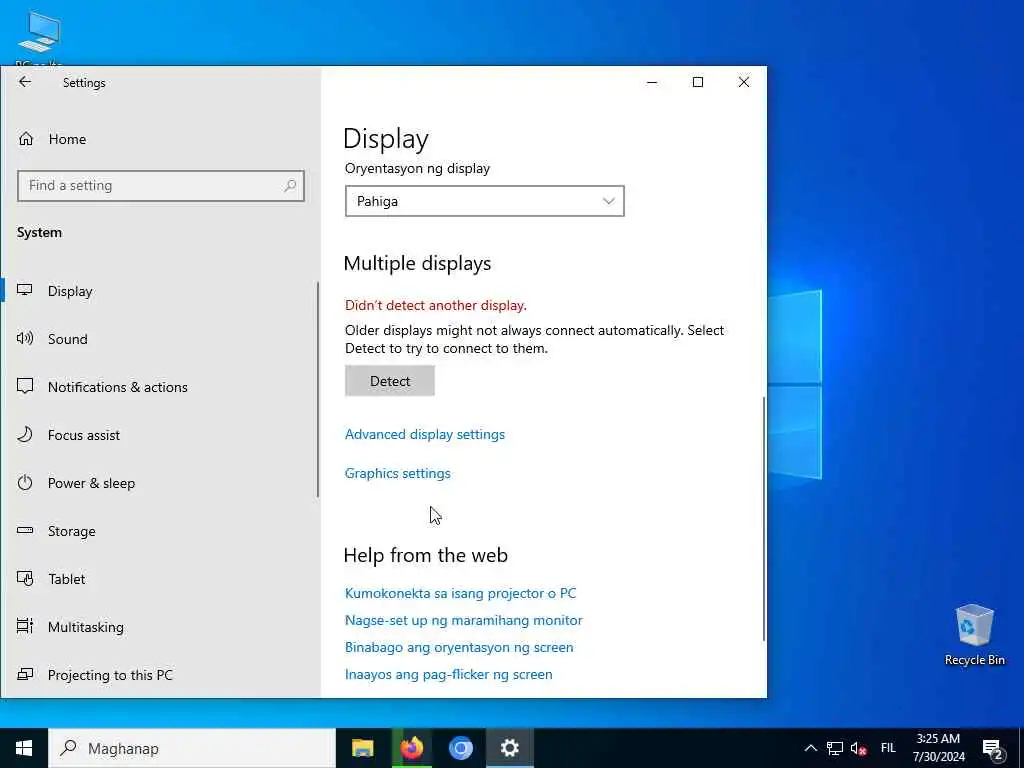1024x768 pixels.
Task: Click the Power & sleep power icon
Action: pos(25,483)
